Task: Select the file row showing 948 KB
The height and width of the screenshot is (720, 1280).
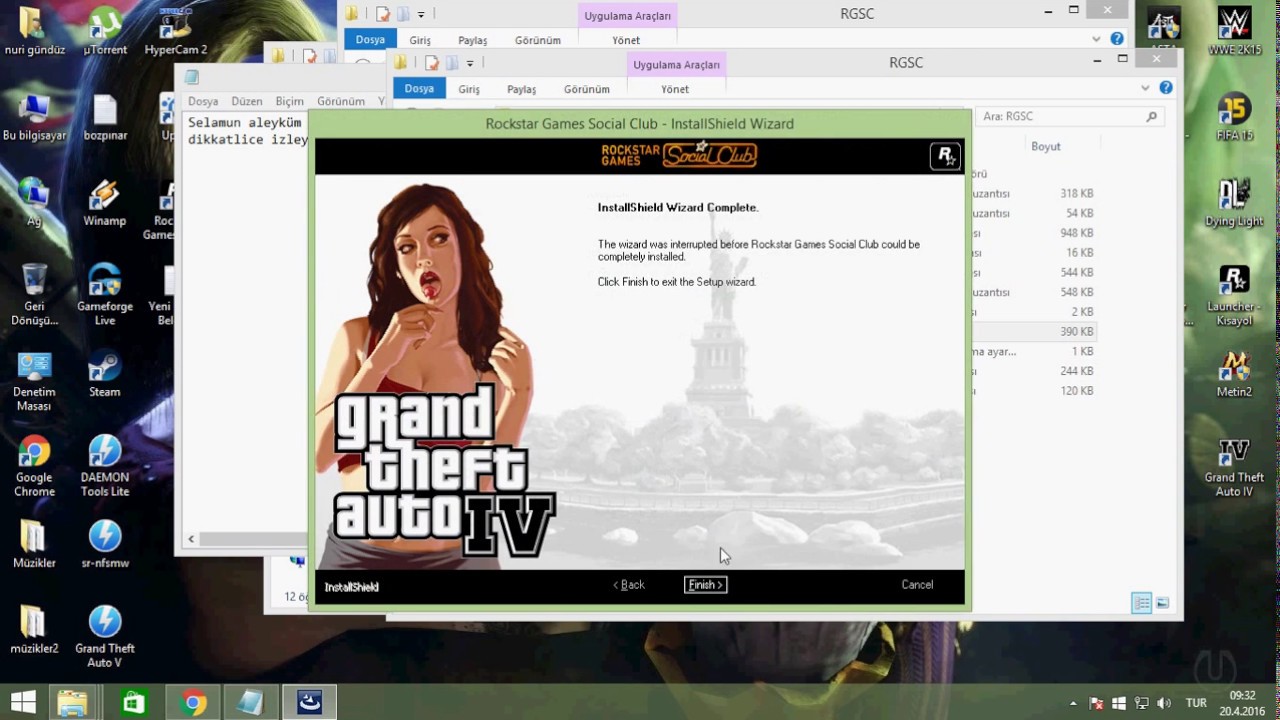Action: tap(1035, 233)
